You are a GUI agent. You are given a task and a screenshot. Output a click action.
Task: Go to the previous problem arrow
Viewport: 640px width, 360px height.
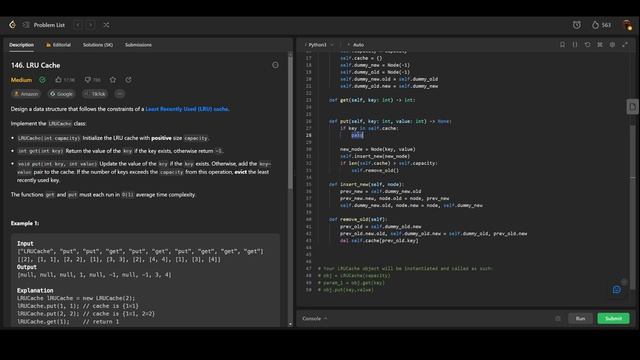click(78, 25)
